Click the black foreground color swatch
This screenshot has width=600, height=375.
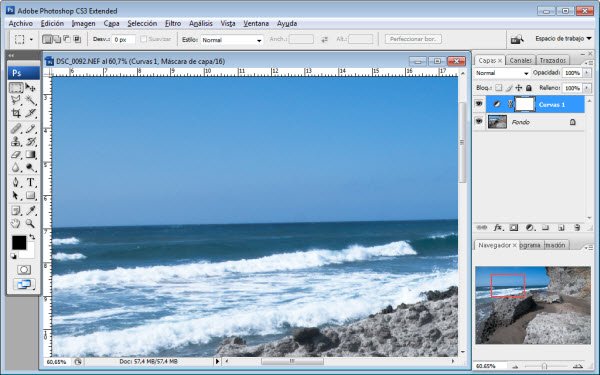(19, 243)
